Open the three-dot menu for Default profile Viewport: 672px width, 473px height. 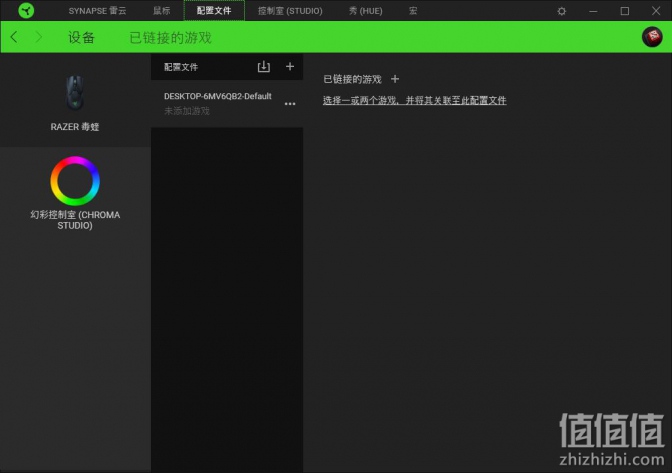click(290, 104)
